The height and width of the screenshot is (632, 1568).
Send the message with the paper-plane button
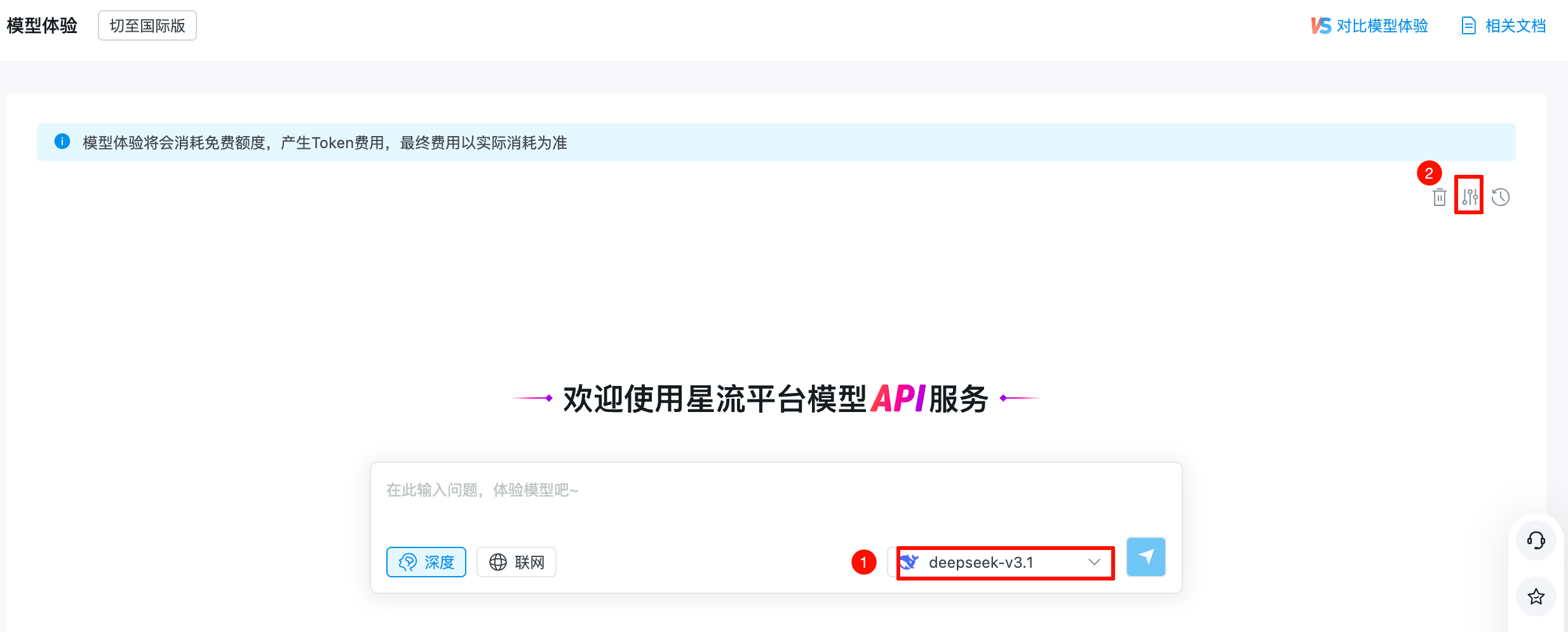point(1146,557)
